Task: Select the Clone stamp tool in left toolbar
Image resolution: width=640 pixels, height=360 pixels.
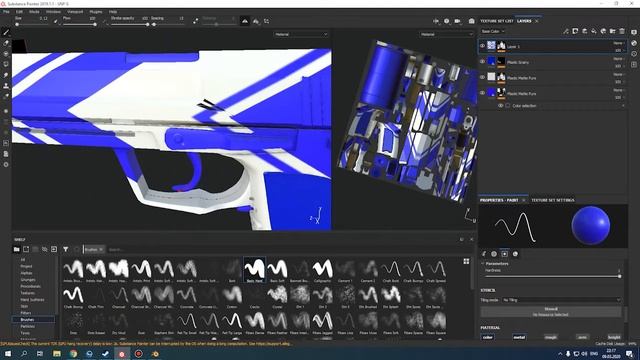Action: (x=6, y=86)
